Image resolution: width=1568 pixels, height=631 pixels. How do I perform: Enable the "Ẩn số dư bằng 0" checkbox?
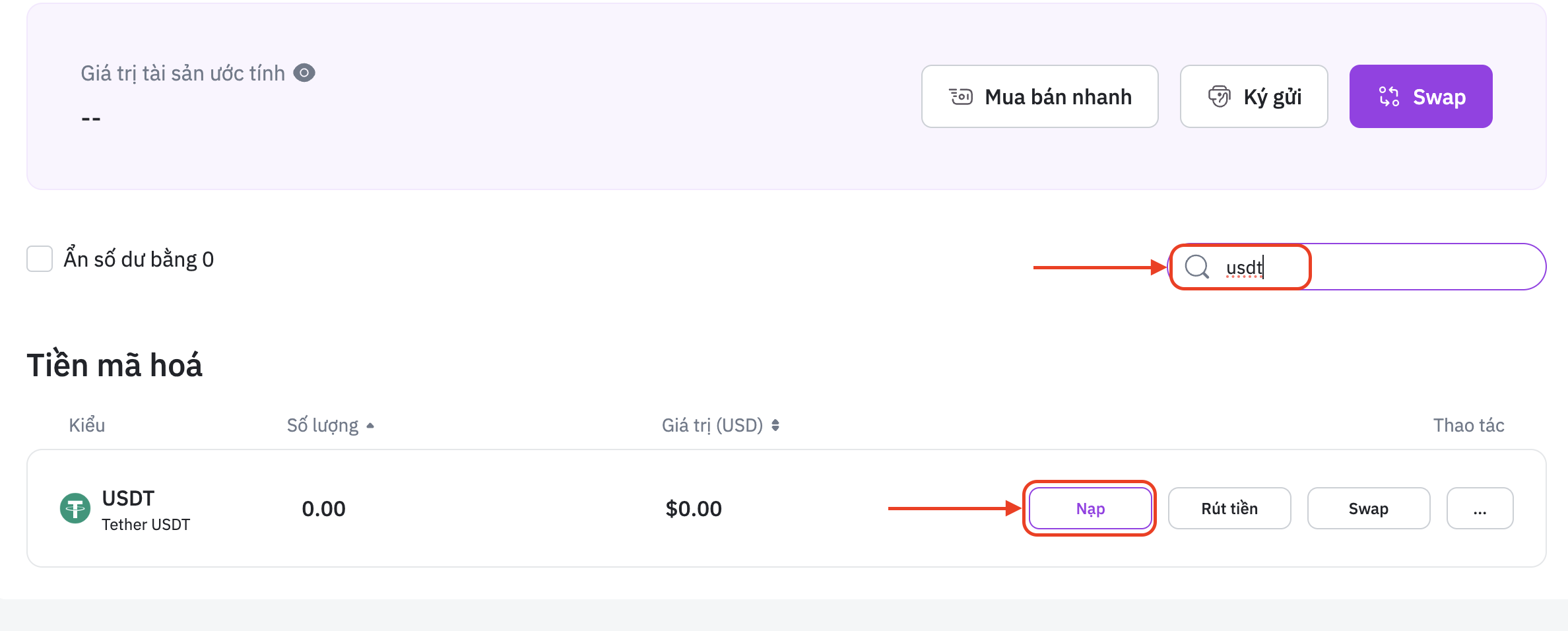pos(39,259)
